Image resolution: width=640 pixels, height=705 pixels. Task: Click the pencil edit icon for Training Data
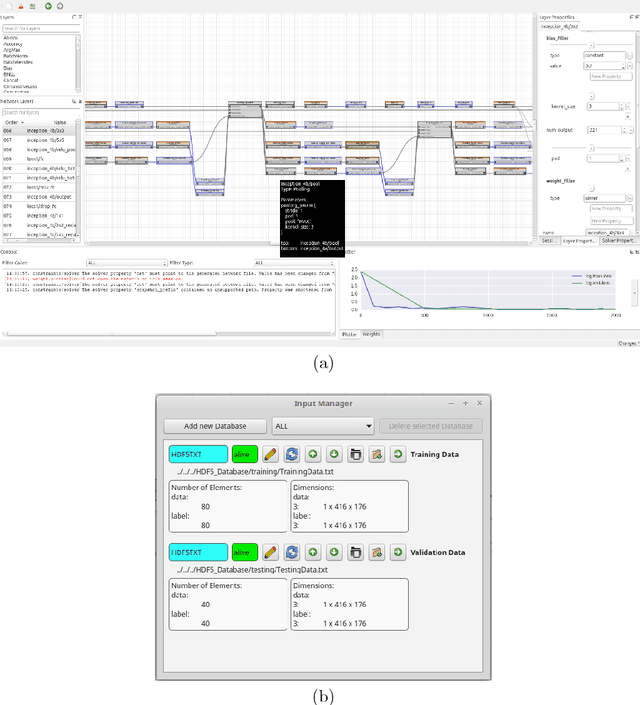point(270,454)
